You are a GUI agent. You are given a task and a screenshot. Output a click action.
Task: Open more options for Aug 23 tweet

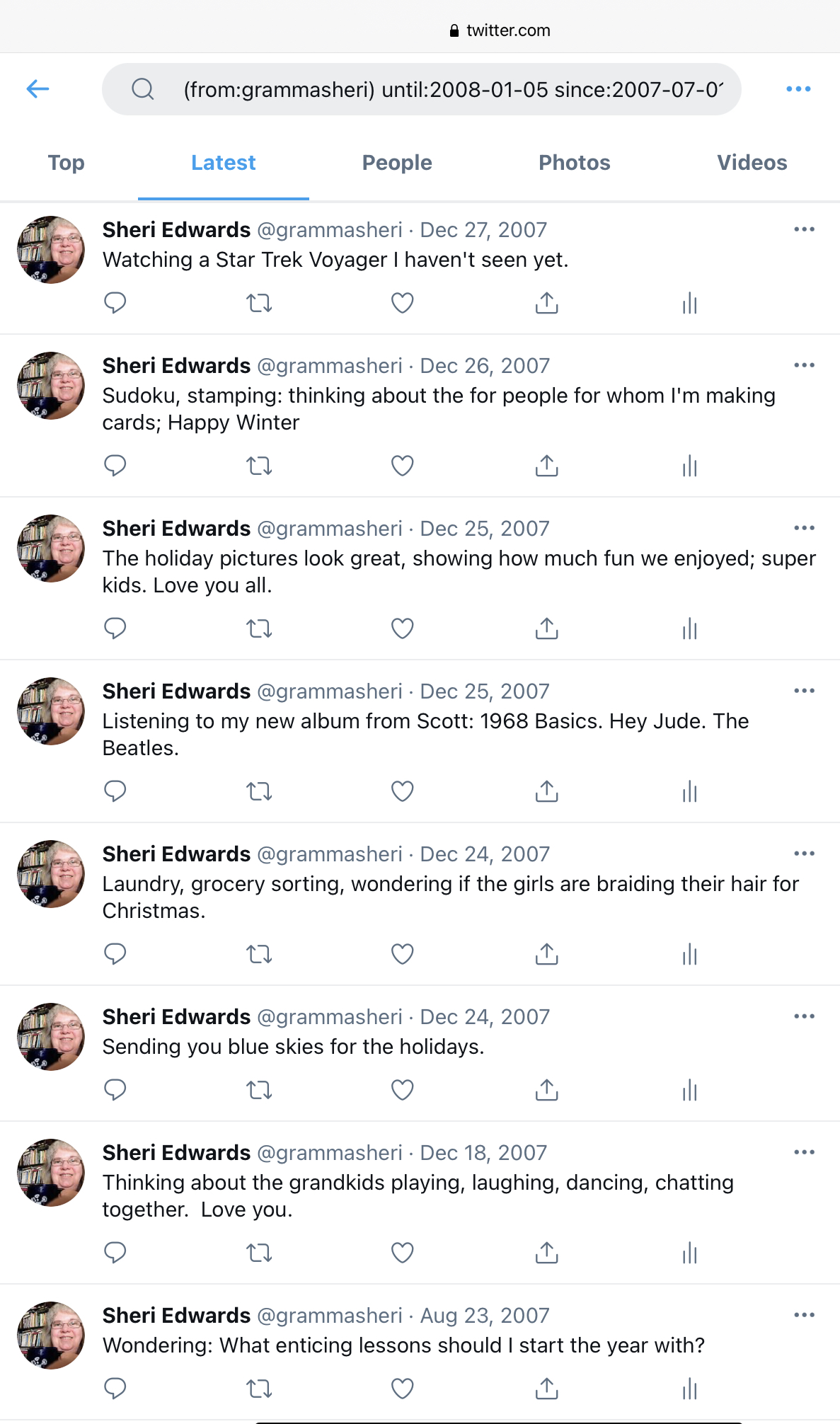pos(804,1315)
